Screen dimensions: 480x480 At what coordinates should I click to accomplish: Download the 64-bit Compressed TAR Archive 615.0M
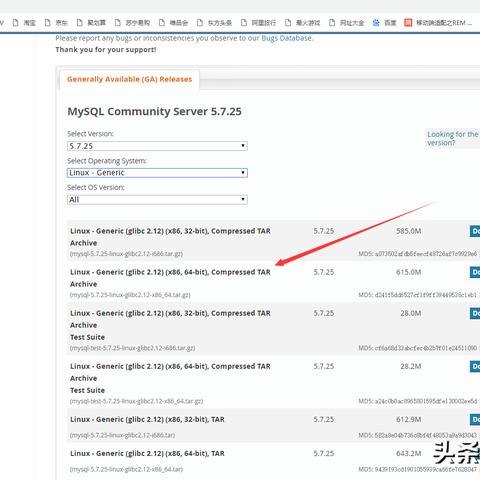[475, 272]
